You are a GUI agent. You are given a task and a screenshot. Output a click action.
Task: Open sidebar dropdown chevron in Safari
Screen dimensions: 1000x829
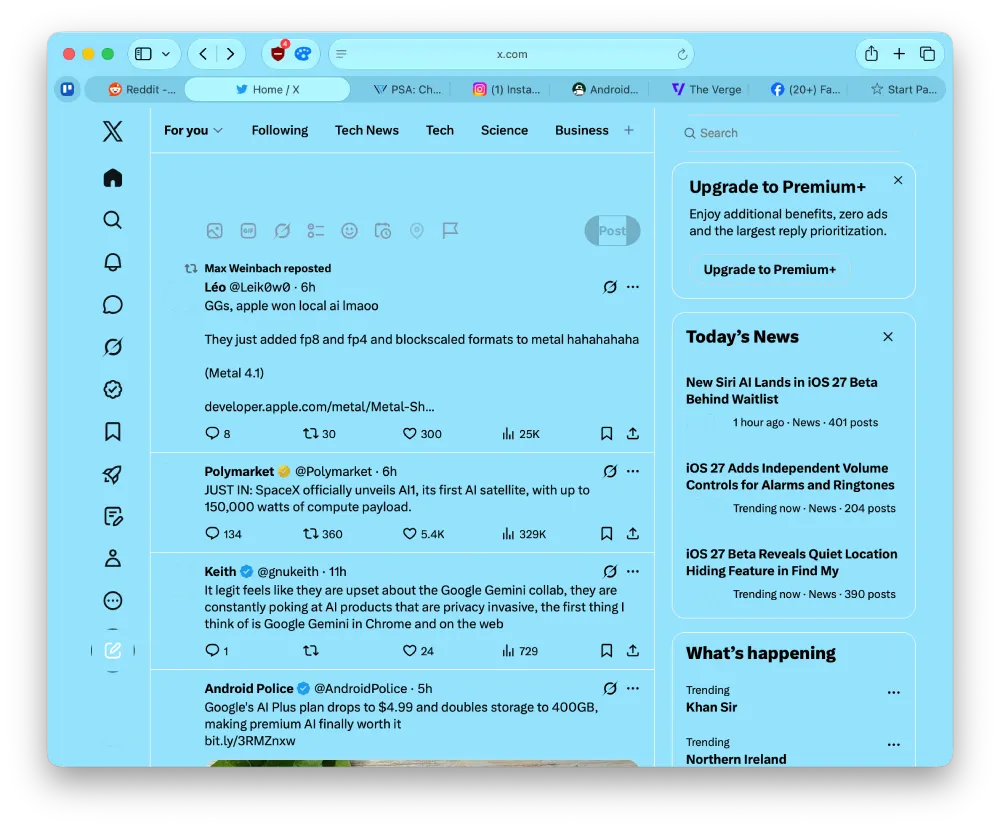pos(166,54)
